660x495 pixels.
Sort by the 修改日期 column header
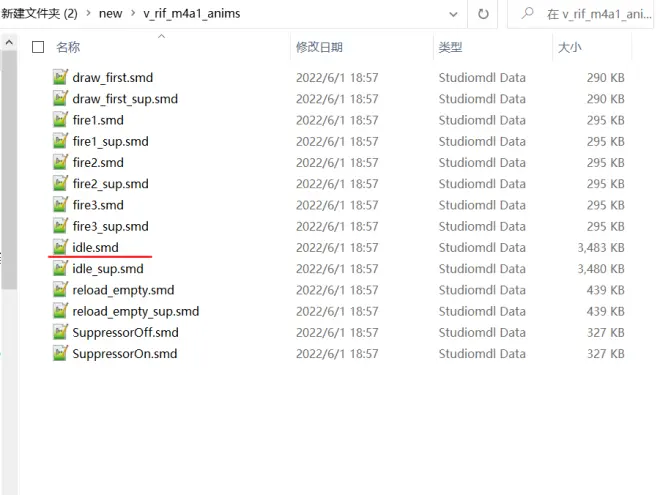[319, 47]
